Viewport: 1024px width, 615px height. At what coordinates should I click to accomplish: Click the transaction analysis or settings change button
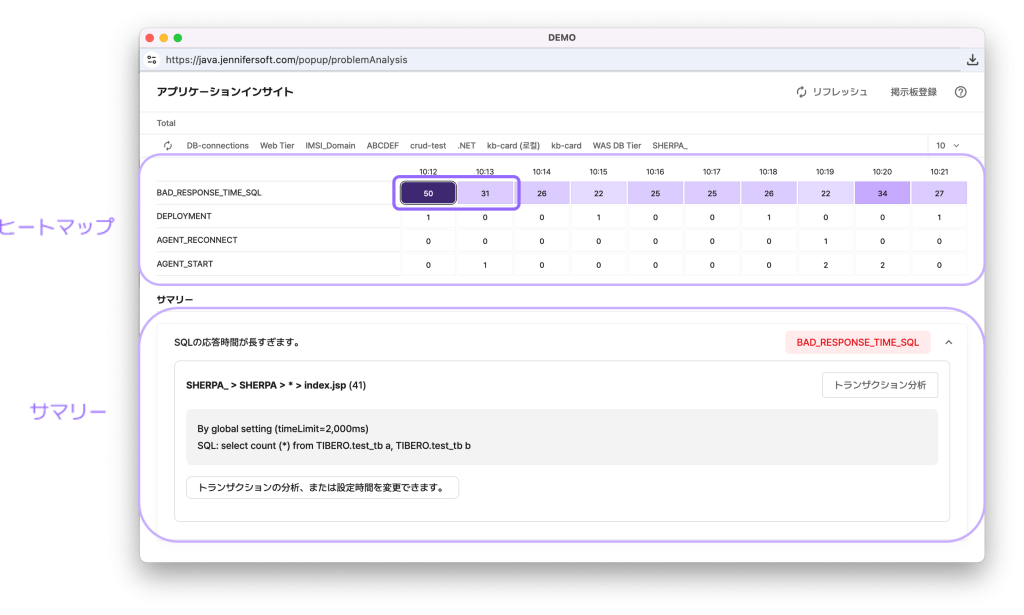tap(322, 488)
